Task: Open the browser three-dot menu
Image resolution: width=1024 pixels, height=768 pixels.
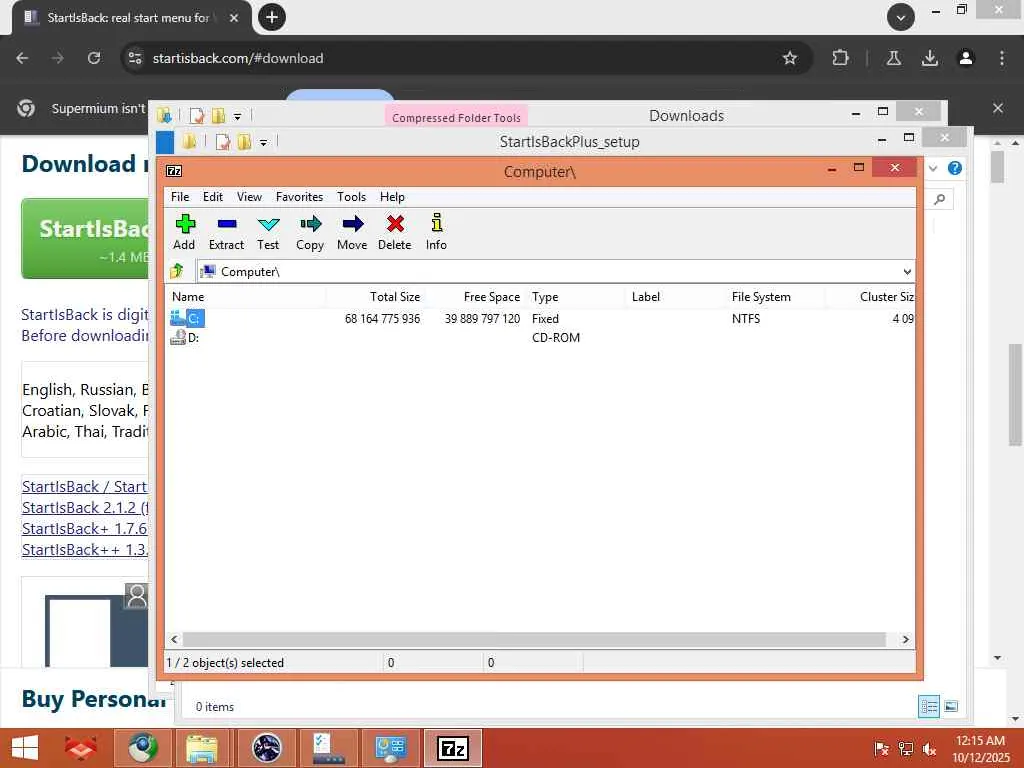Action: [1002, 58]
